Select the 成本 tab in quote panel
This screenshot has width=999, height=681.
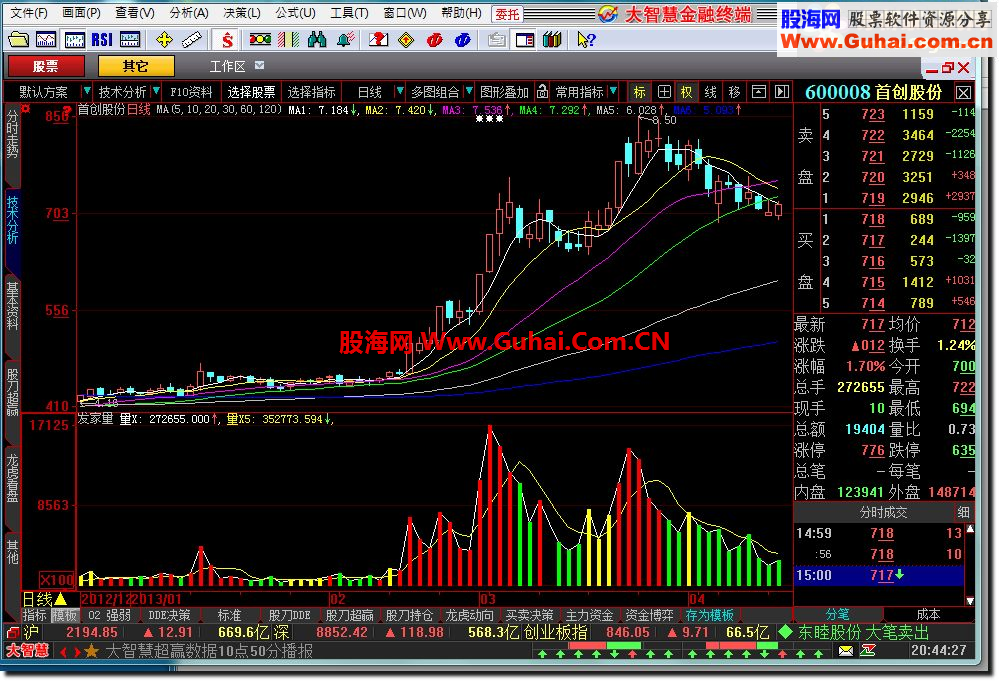pos(928,615)
